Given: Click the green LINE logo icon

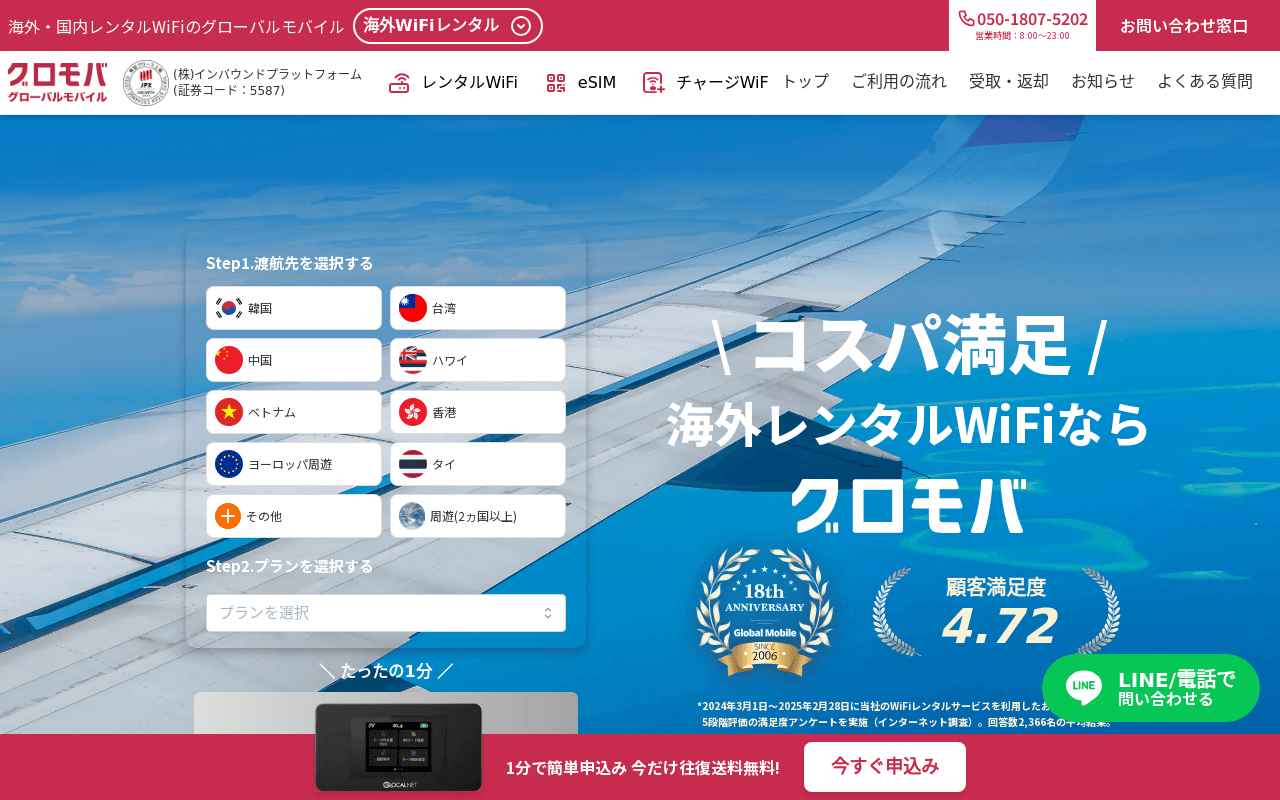Looking at the screenshot, I should (x=1084, y=688).
